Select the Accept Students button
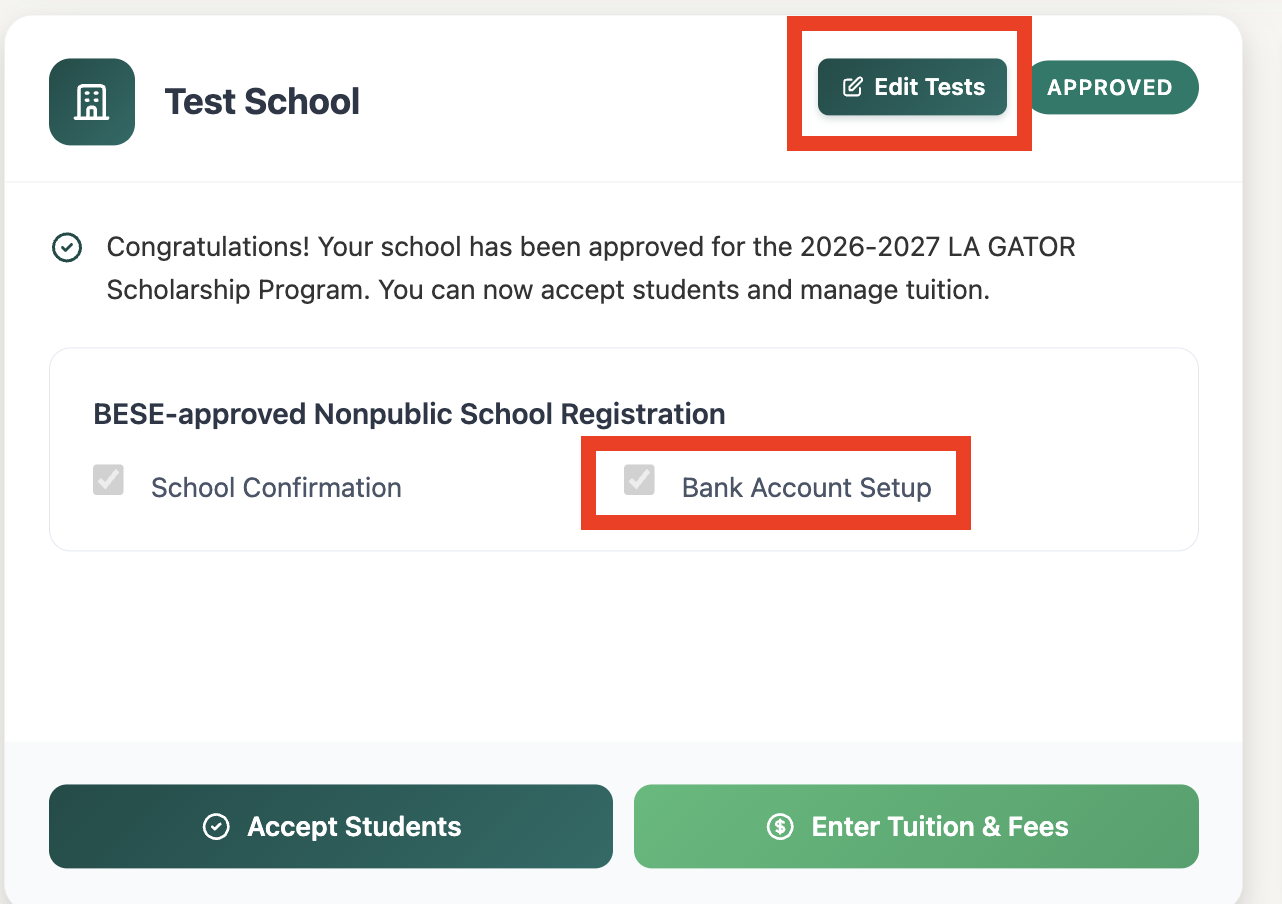Image resolution: width=1282 pixels, height=904 pixels. (331, 826)
